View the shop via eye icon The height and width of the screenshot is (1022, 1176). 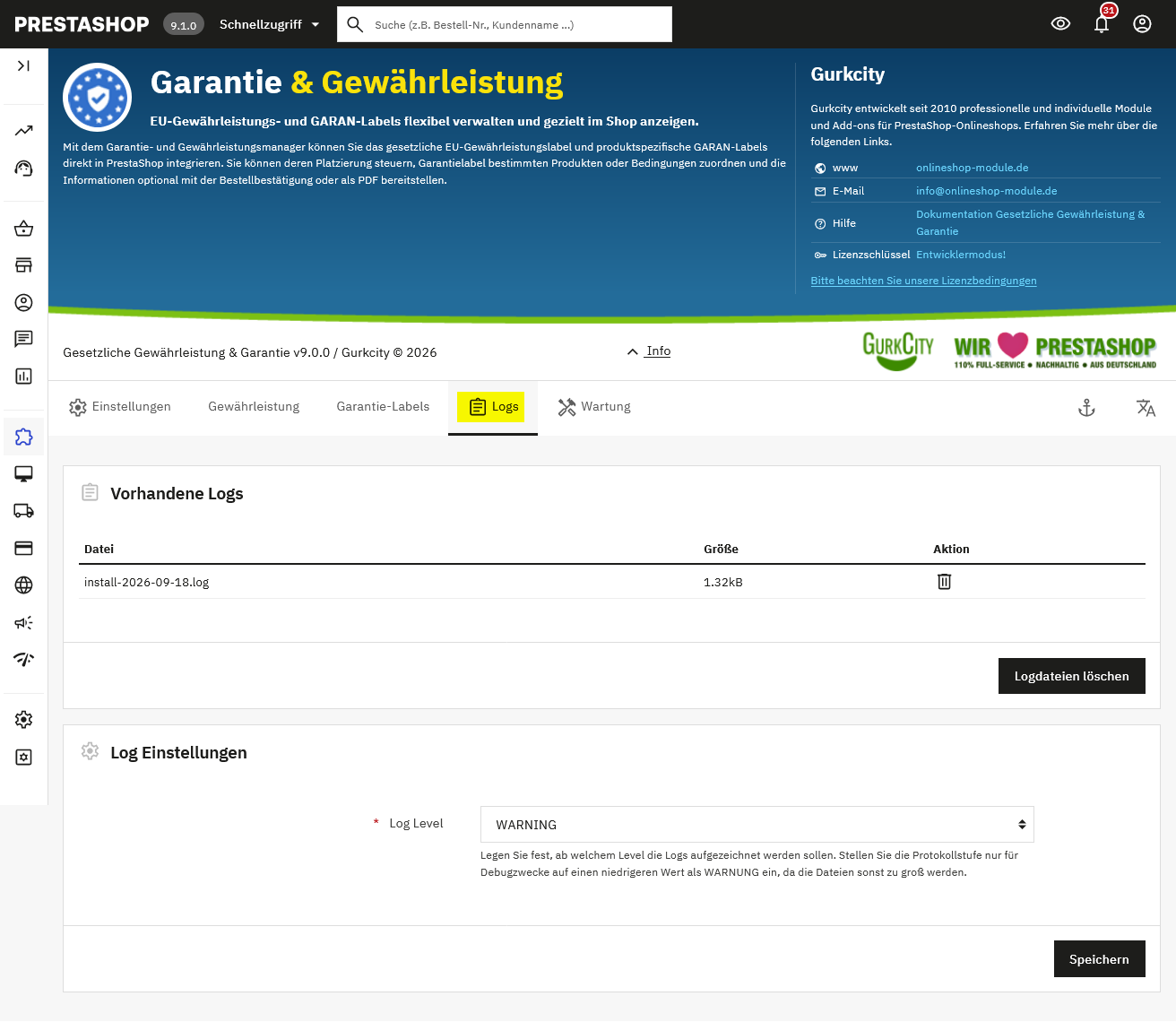(1060, 24)
